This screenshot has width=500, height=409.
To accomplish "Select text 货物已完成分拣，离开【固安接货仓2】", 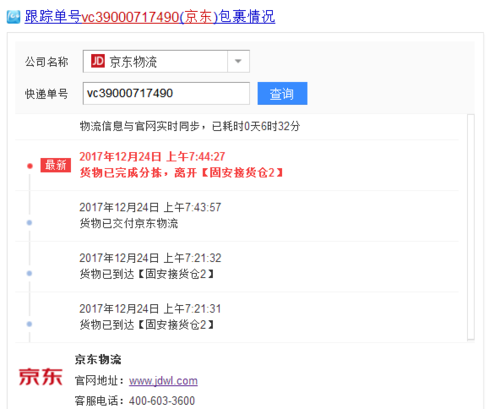I will [x=181, y=173].
